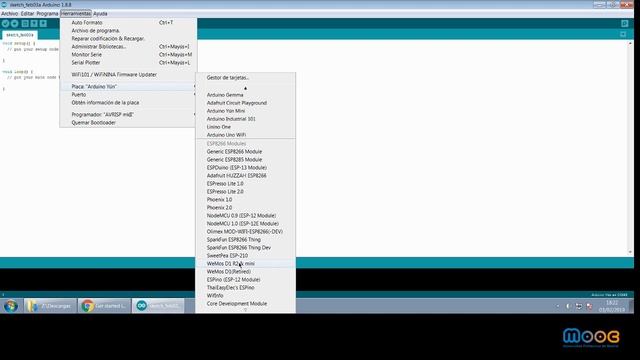Select Generic ESP8266 Module board
The height and width of the screenshot is (360, 640).
coord(245,151)
